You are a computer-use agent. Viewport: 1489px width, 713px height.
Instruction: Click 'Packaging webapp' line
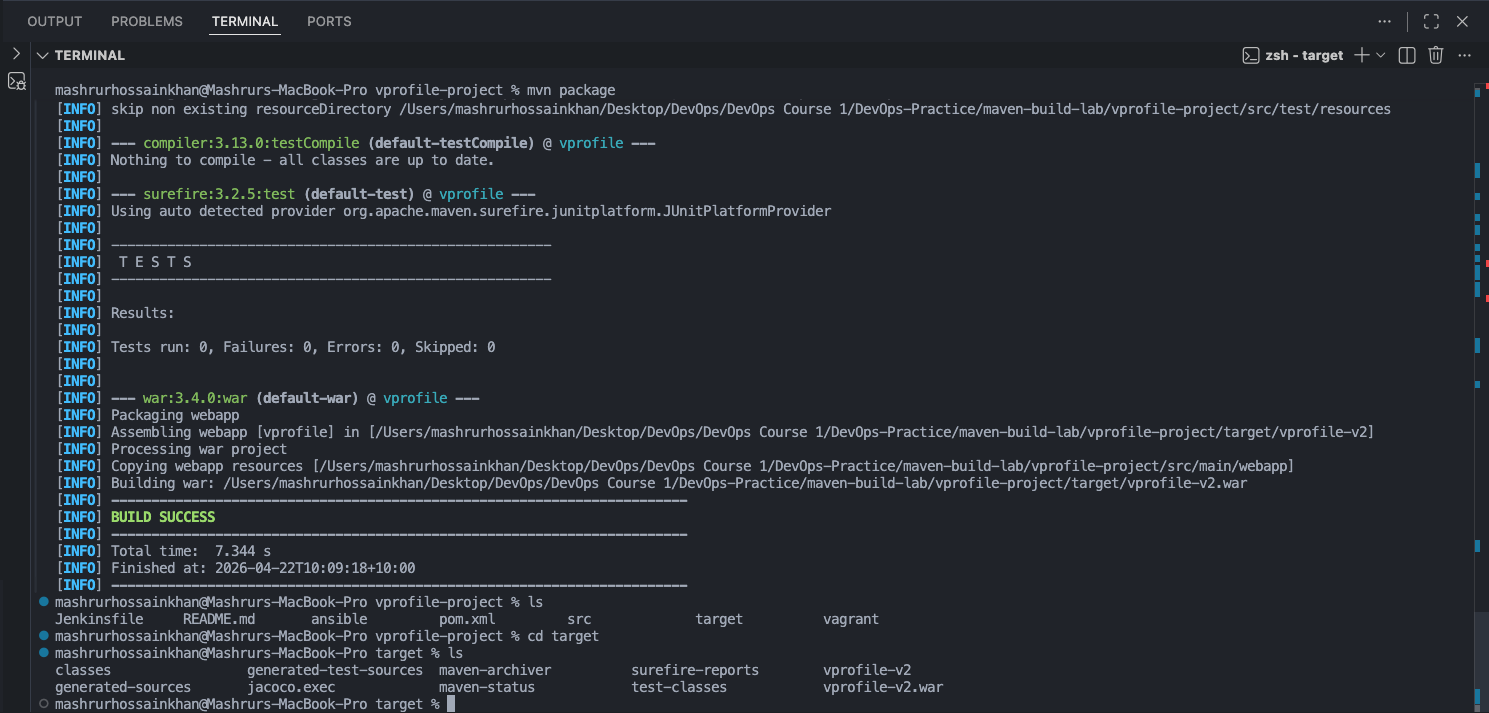click(x=175, y=415)
